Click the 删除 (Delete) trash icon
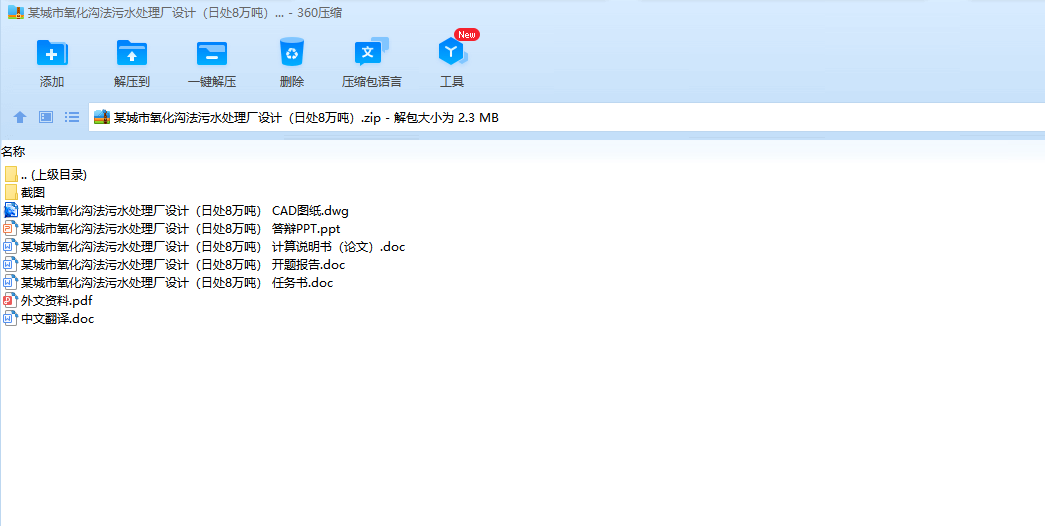This screenshot has width=1045, height=526. pos(292,52)
